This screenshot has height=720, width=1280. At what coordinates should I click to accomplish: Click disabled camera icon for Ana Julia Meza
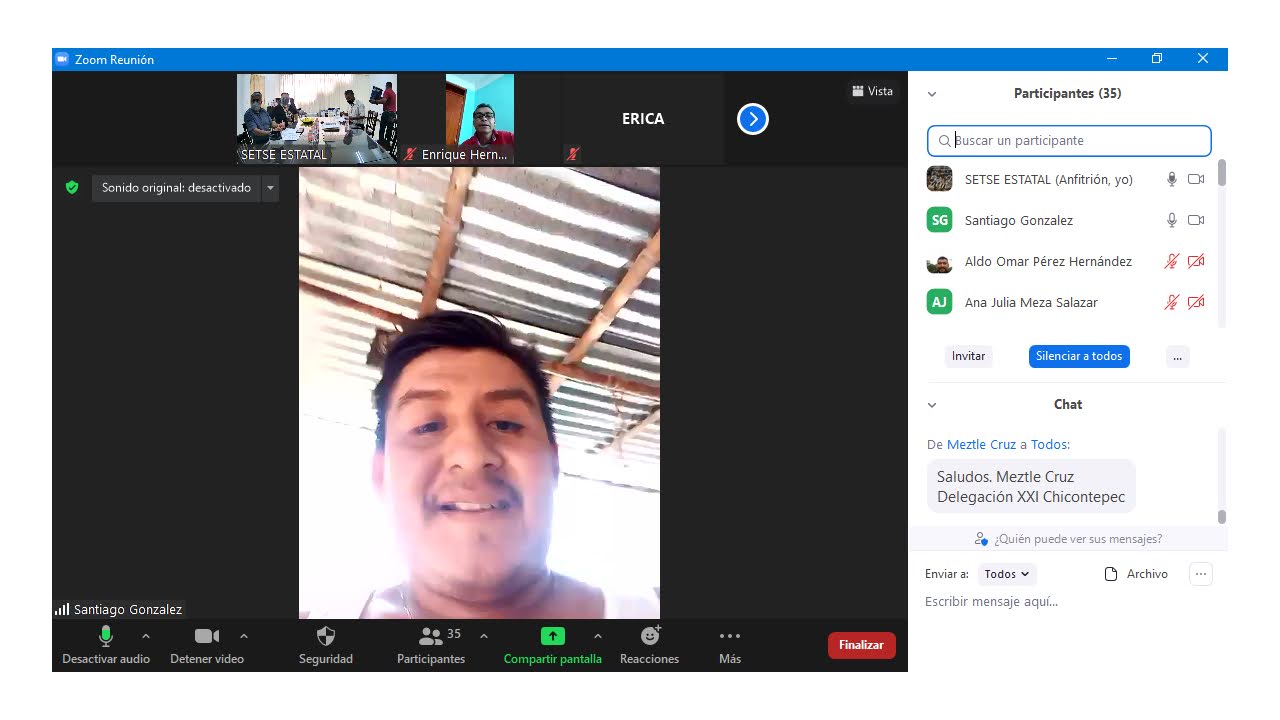(x=1196, y=302)
